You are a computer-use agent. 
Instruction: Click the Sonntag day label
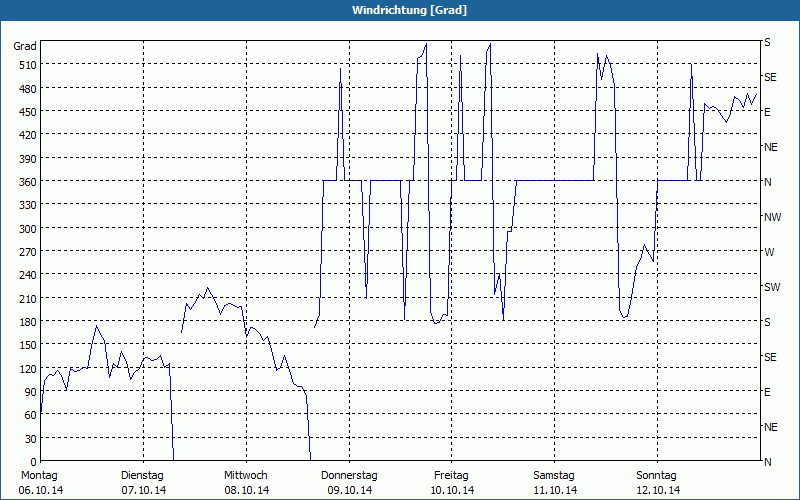click(656, 476)
